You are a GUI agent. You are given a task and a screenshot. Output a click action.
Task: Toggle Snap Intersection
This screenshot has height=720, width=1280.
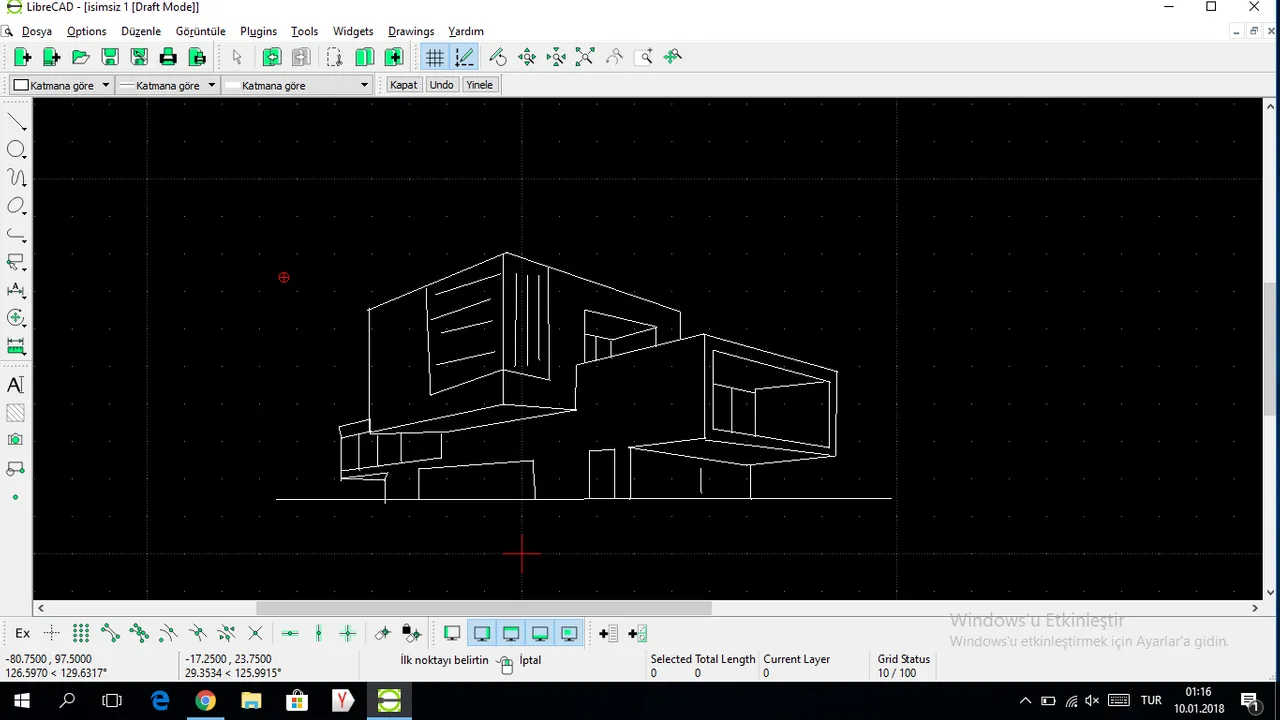[x=255, y=633]
